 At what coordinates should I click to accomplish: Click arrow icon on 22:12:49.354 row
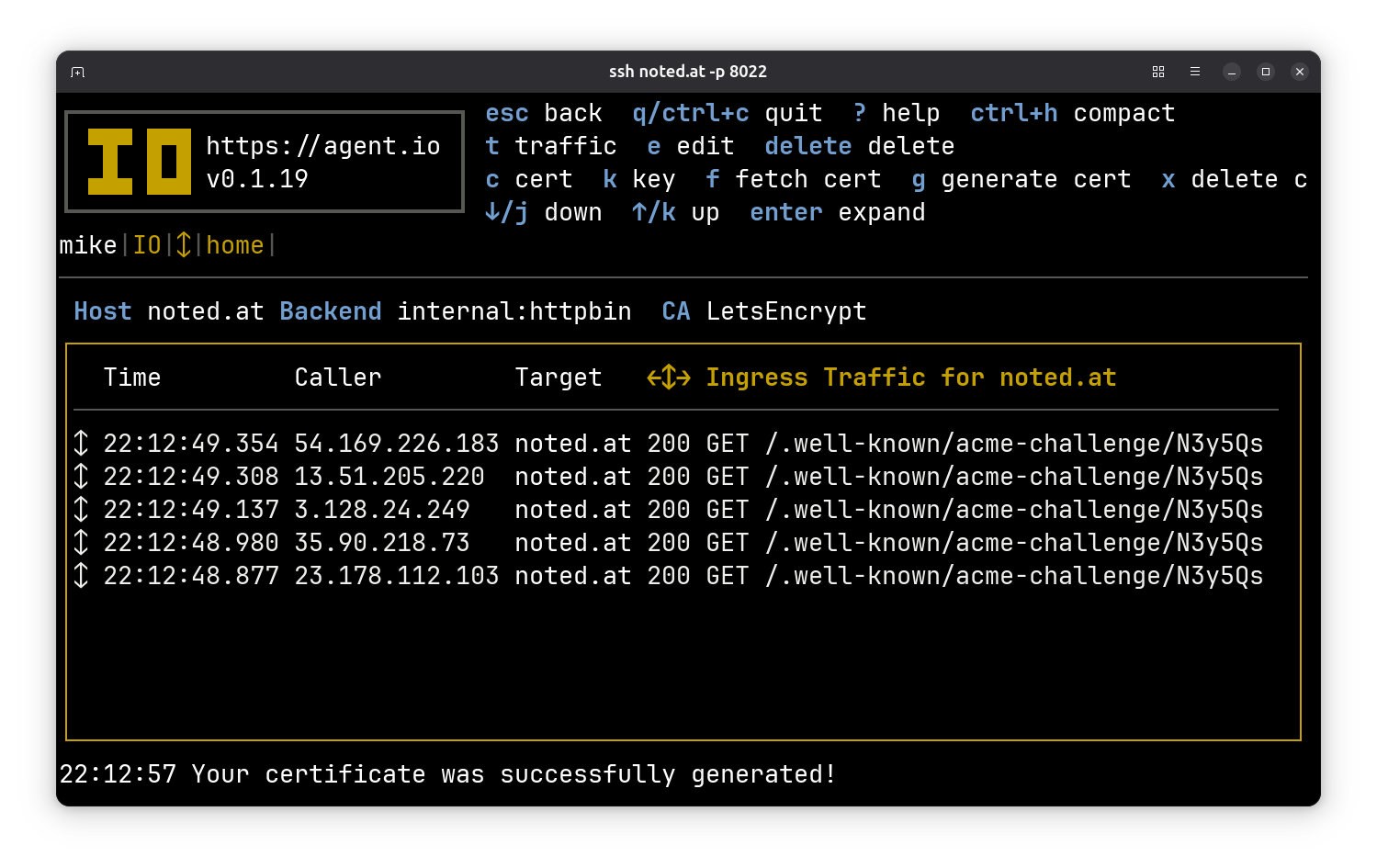click(81, 444)
